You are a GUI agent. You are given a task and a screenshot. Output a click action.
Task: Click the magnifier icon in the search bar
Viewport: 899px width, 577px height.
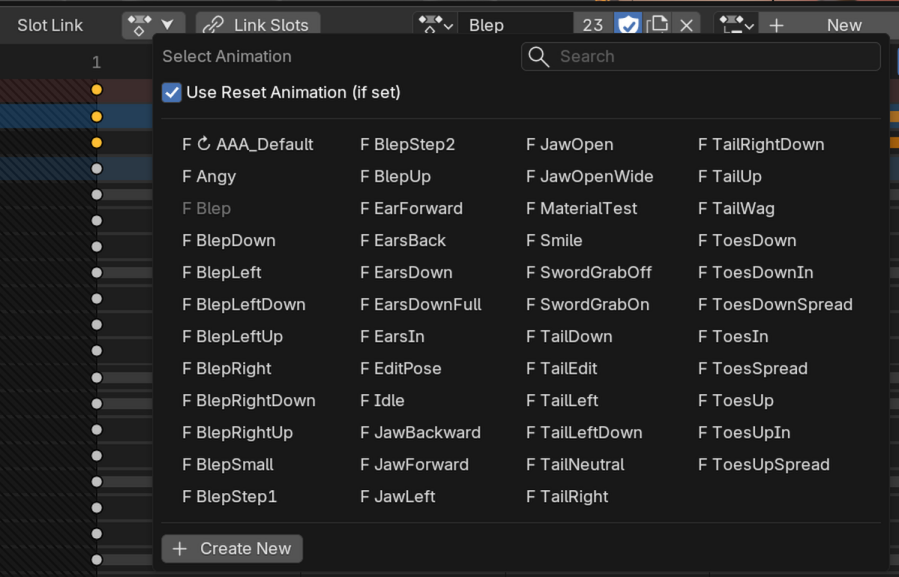pyautogui.click(x=538, y=56)
